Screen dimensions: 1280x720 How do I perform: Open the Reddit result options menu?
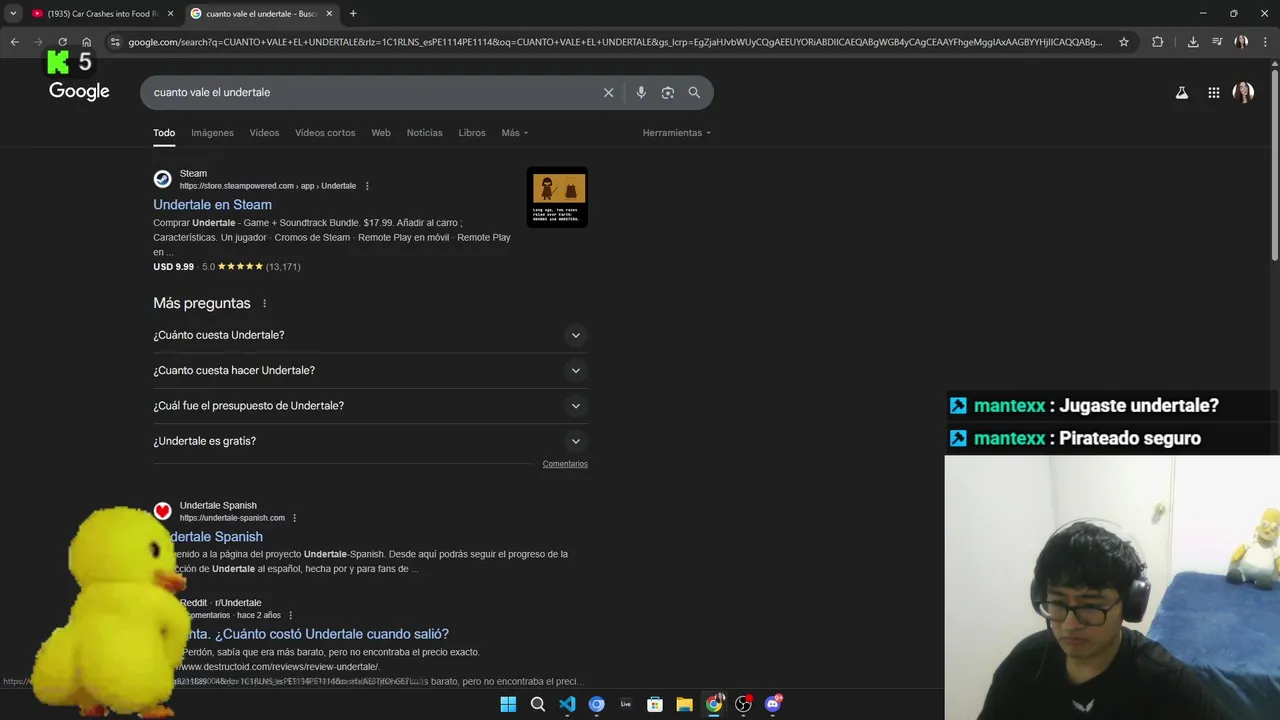[x=291, y=615]
